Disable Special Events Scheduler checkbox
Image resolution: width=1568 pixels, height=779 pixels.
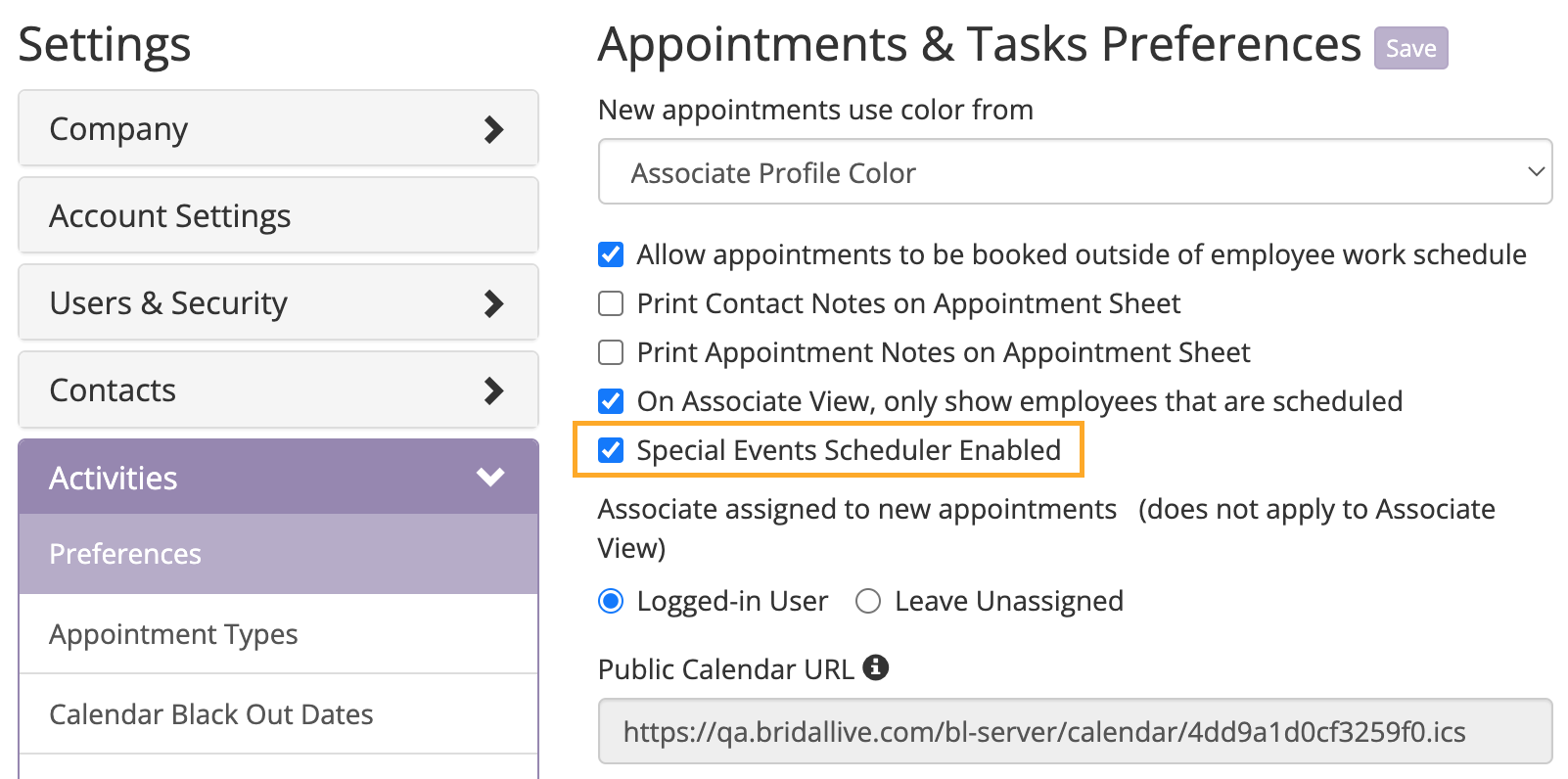[x=611, y=450]
